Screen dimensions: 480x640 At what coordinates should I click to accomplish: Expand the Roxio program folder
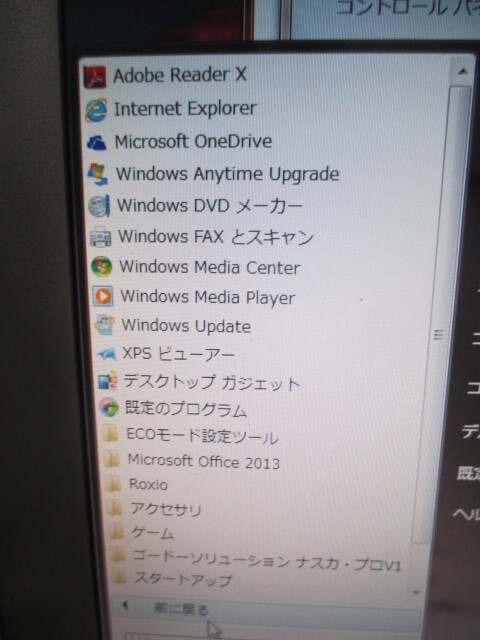click(148, 484)
